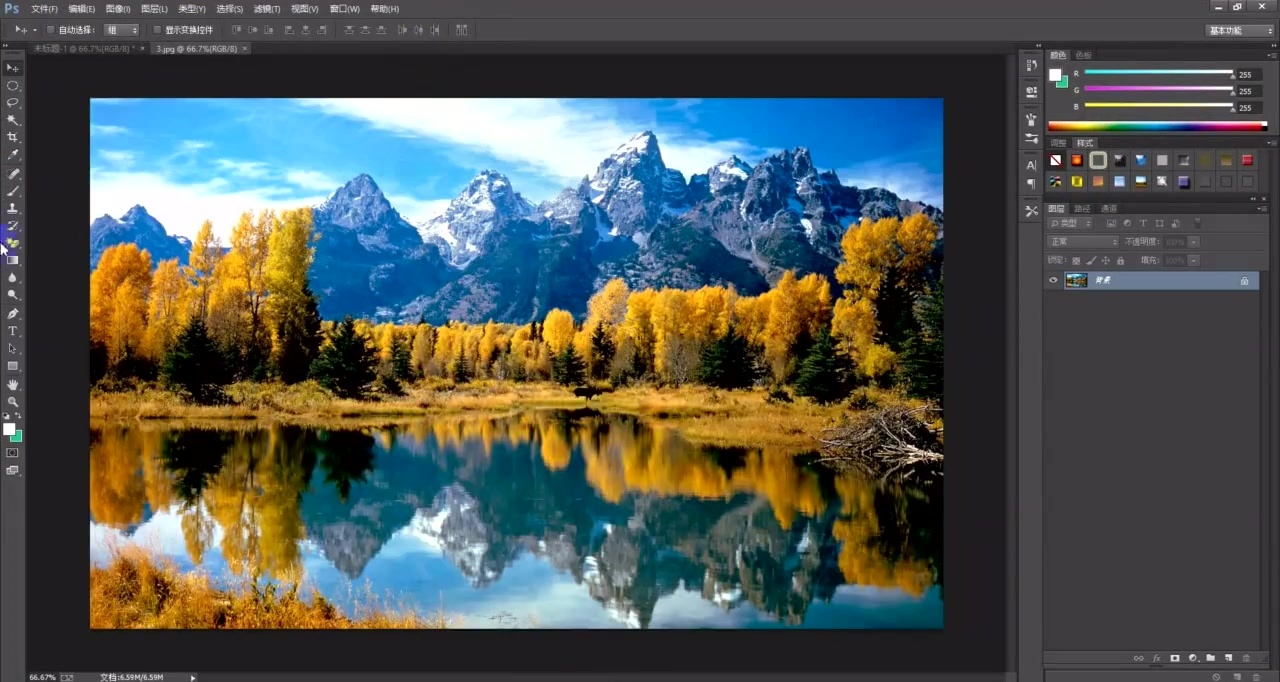Click the lock transparent pixels icon

(x=1076, y=261)
